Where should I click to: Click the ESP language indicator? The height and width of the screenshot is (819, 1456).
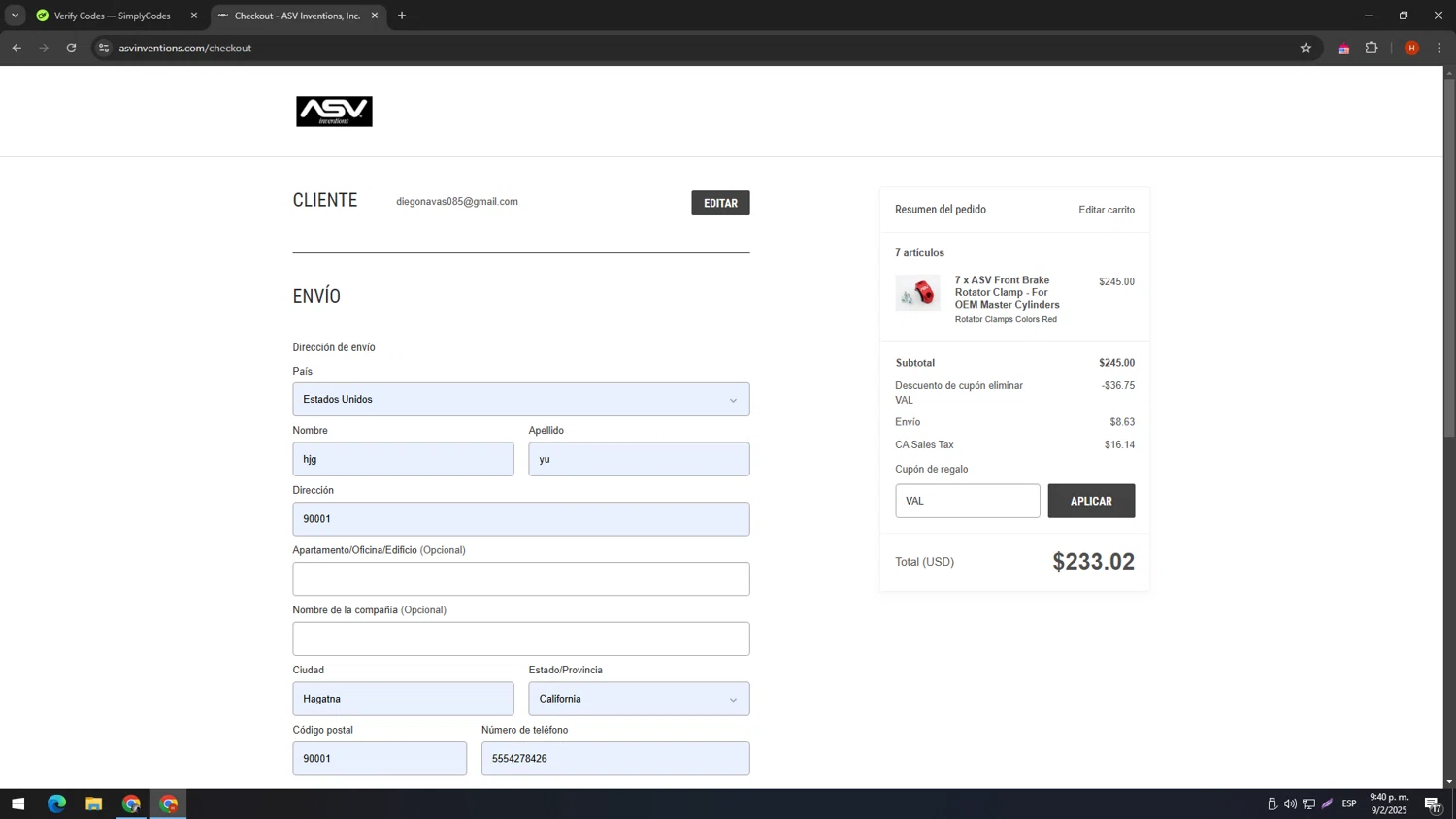(x=1349, y=803)
